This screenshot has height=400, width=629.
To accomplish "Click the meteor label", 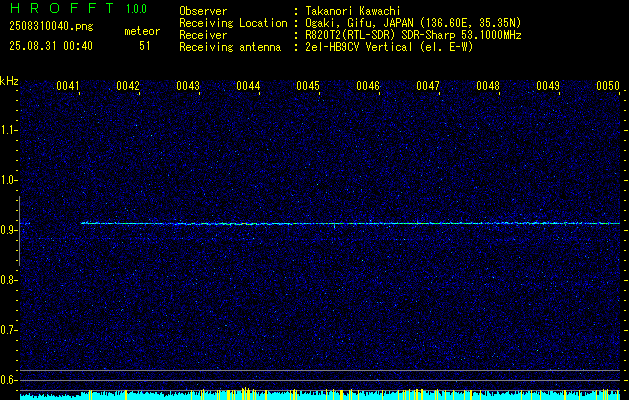I will pos(142,31).
